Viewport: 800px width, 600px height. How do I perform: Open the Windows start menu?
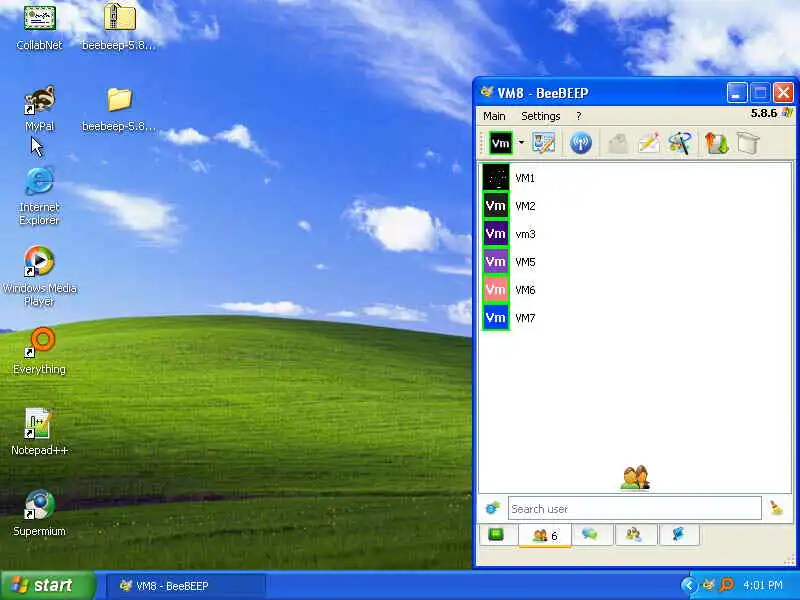point(48,585)
